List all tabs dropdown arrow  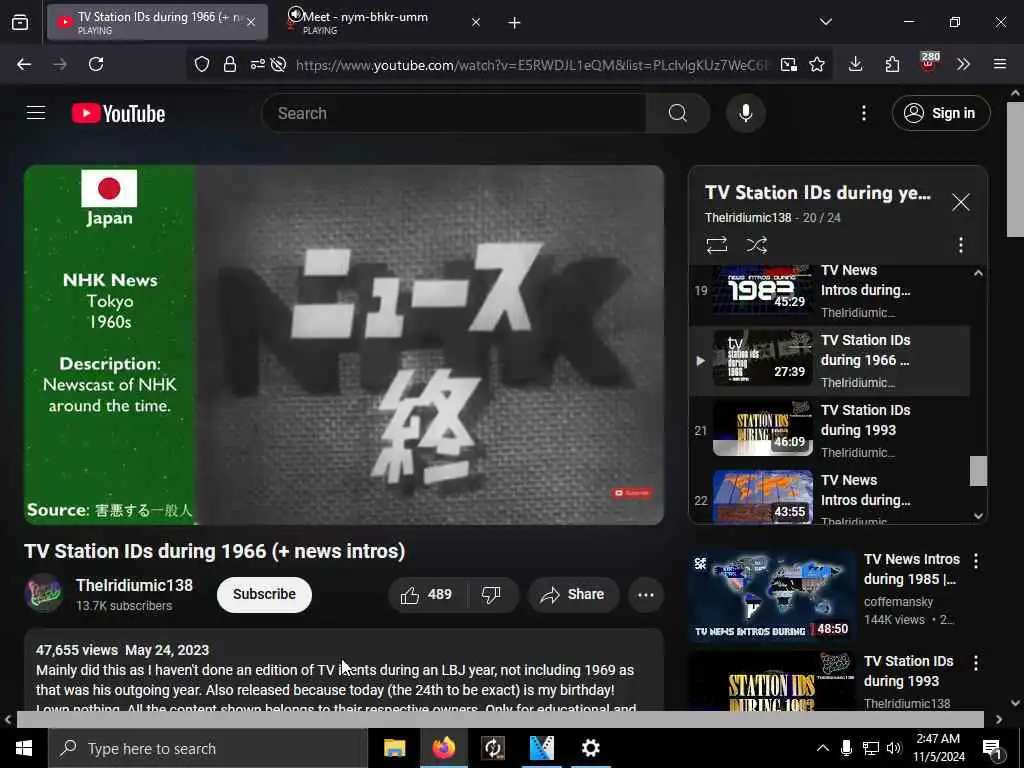pos(826,22)
